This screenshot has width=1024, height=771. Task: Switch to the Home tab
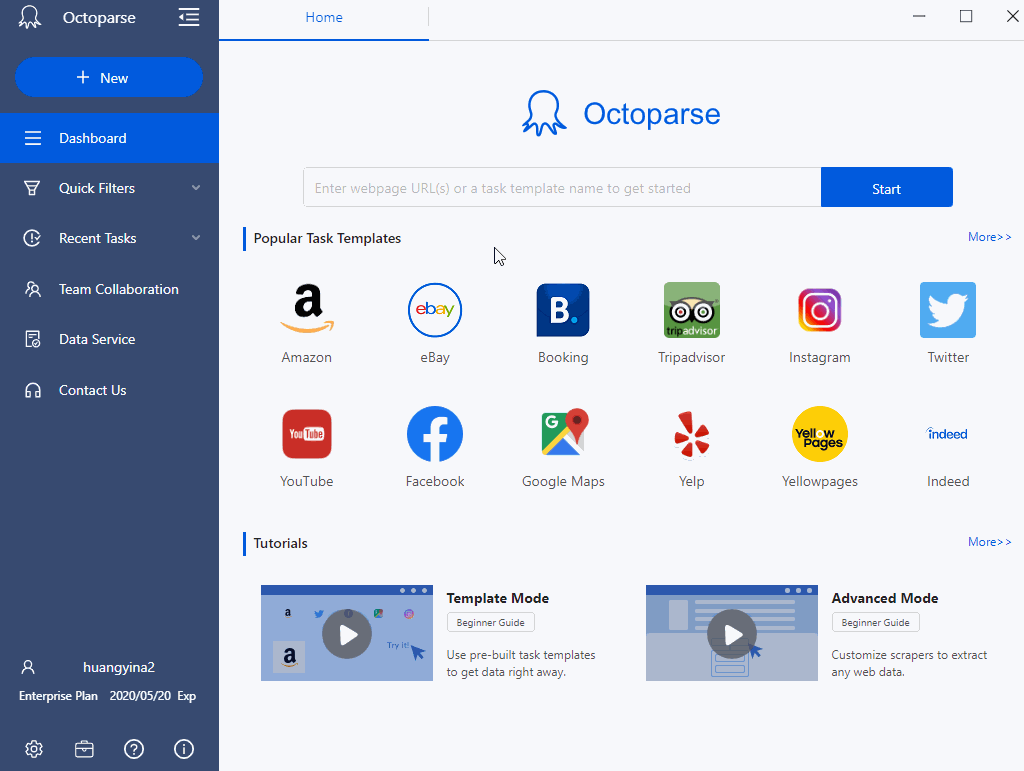click(x=324, y=18)
